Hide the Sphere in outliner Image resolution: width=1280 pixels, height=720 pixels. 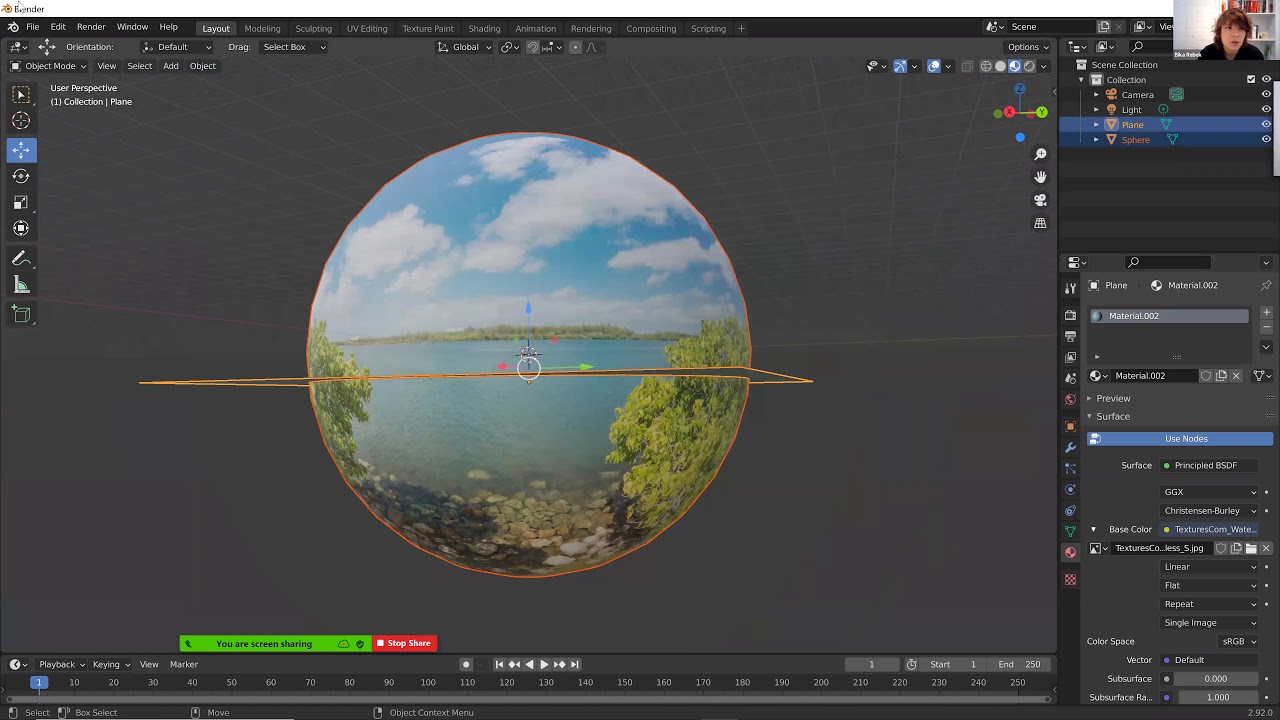tap(1266, 140)
